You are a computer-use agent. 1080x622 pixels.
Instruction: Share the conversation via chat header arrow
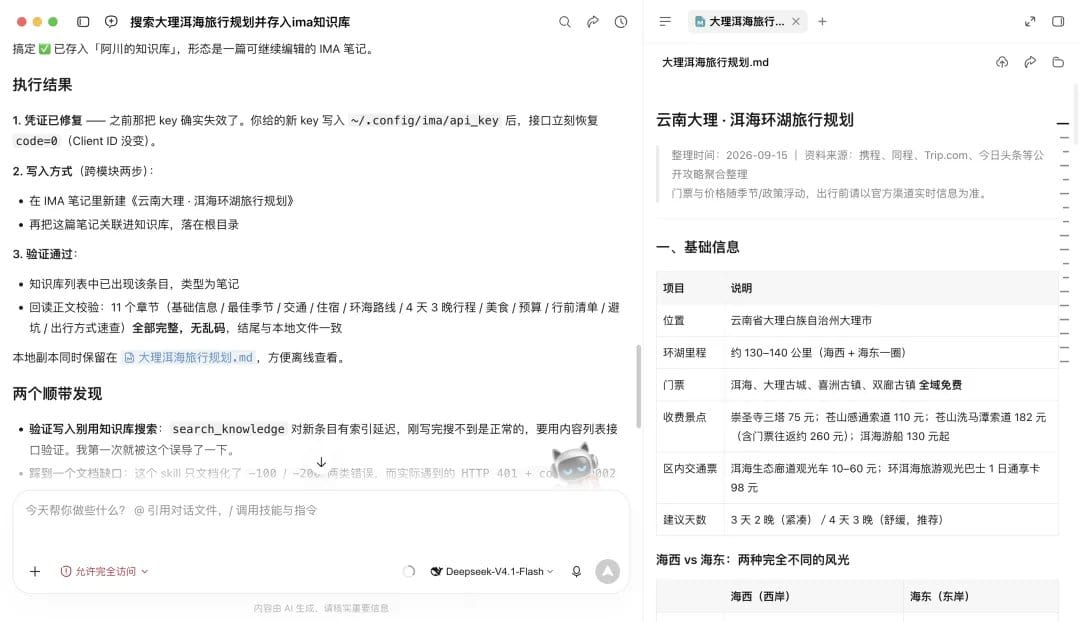pos(593,22)
